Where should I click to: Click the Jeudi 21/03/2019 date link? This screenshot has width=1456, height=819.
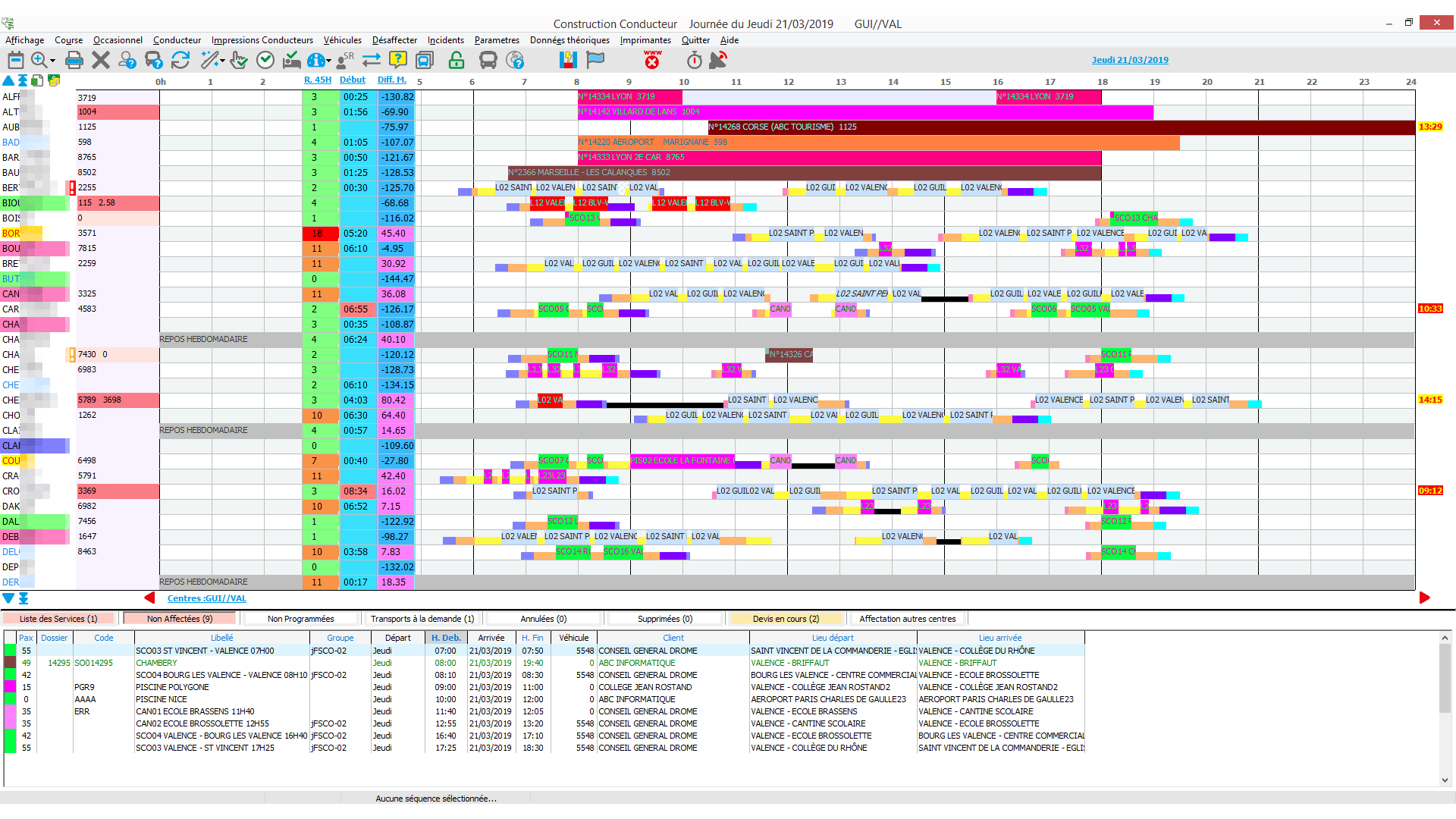tap(1129, 60)
